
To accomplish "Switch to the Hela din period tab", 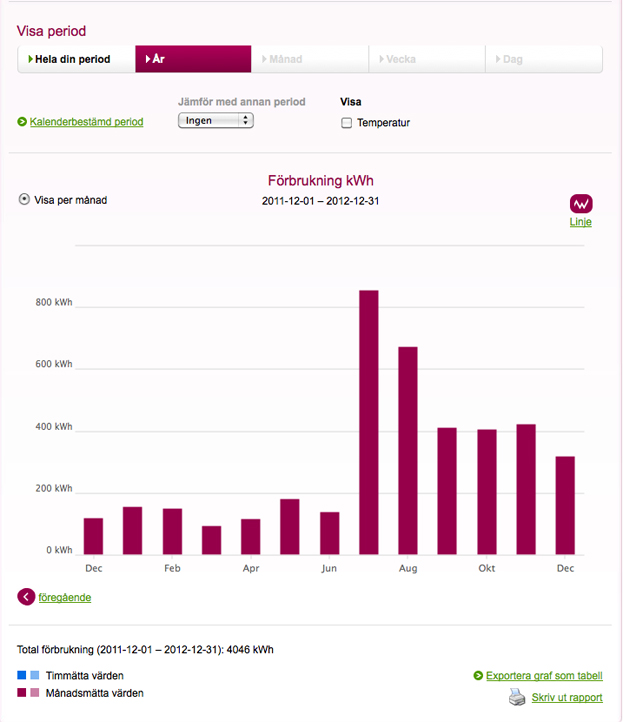I will [75, 59].
